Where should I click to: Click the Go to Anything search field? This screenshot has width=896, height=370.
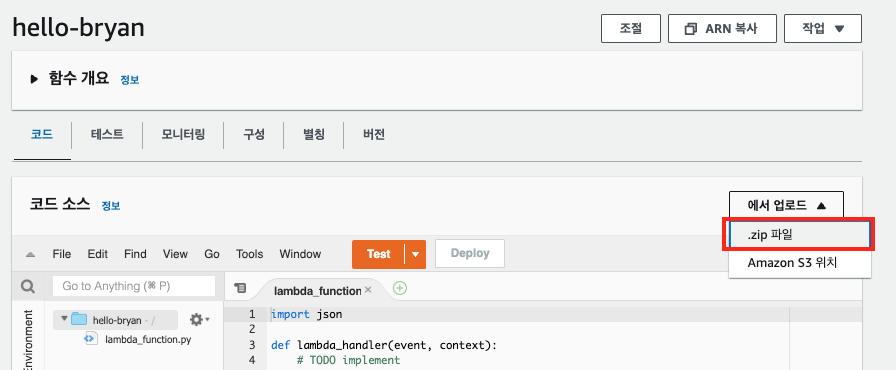point(134,286)
